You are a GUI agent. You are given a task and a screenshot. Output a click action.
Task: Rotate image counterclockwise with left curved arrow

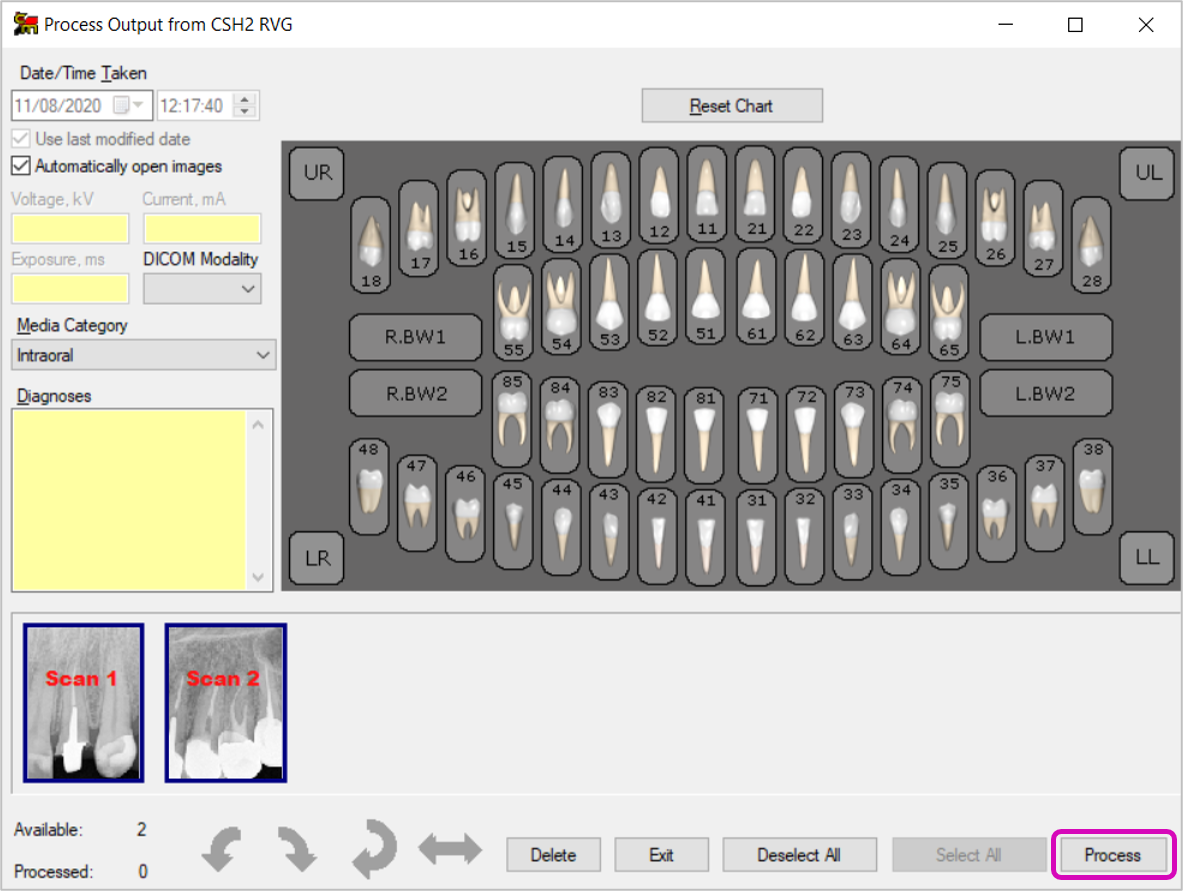click(x=222, y=850)
